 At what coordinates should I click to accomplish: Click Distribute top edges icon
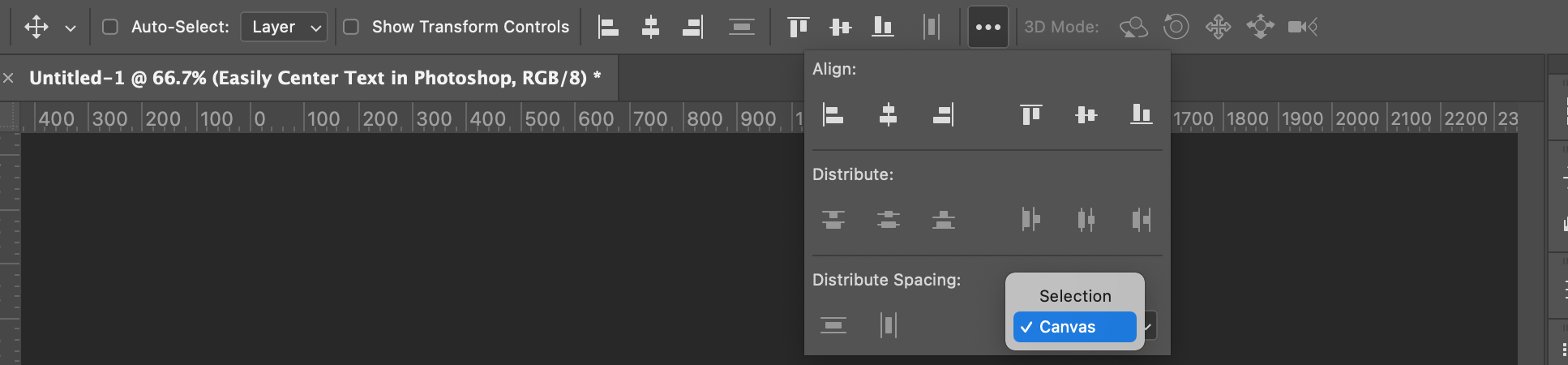833,219
